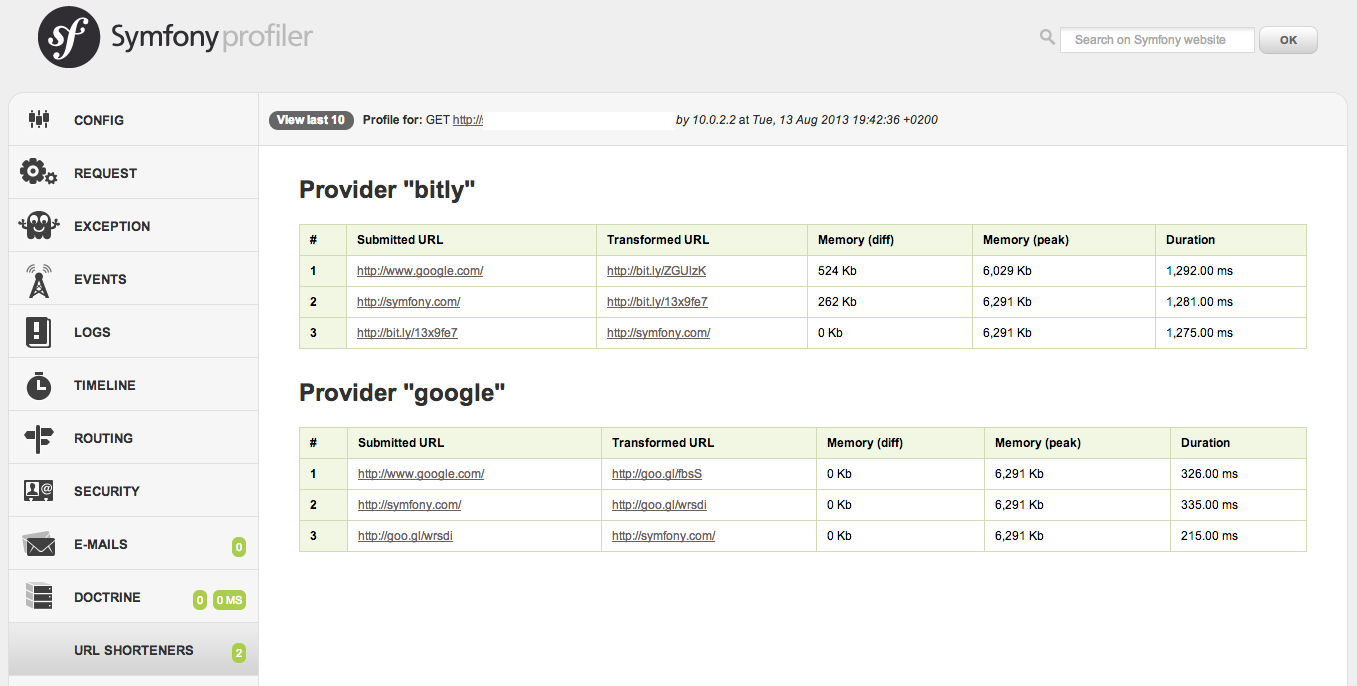Viewport: 1357px width, 686px height.
Task: Click the magnifier search icon
Action: coord(1047,37)
